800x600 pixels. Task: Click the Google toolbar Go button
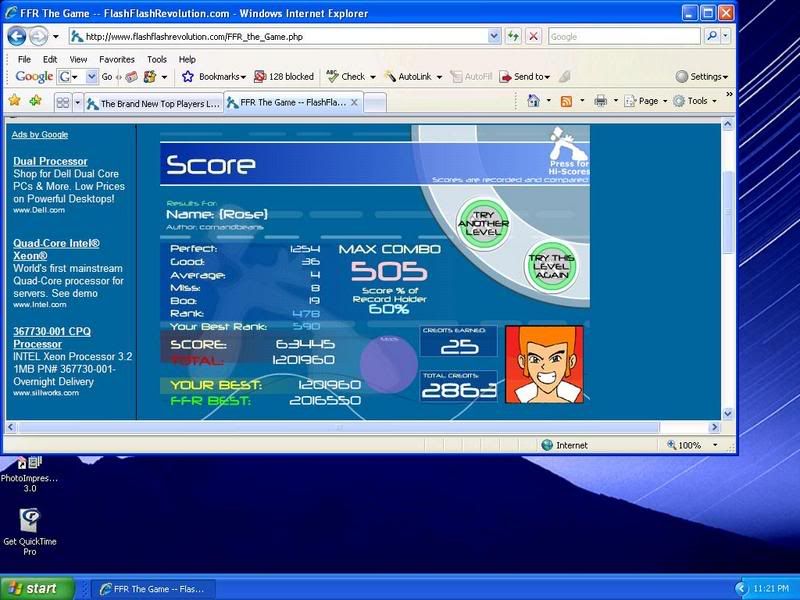107,77
